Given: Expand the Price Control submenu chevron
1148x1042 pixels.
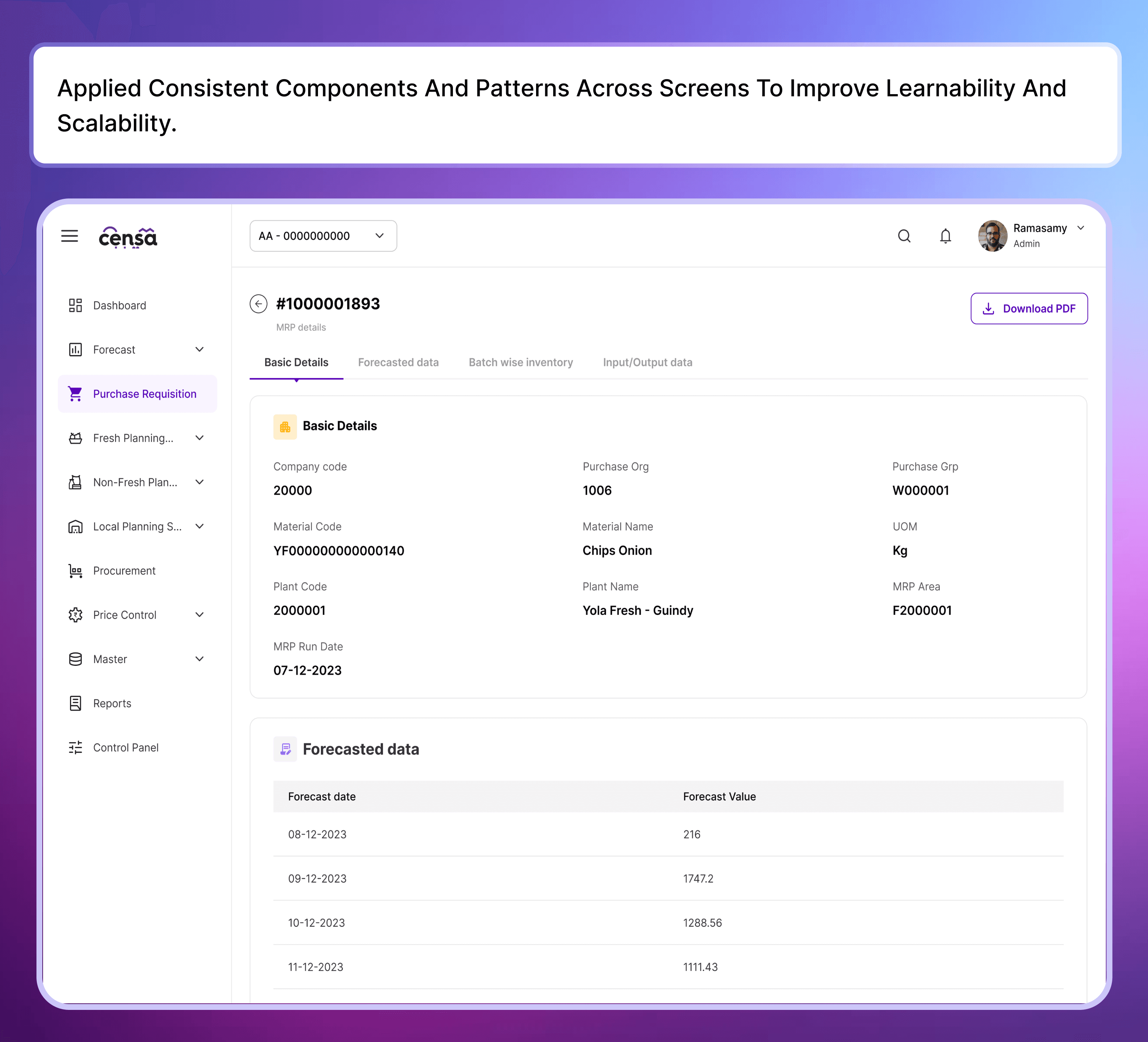Looking at the screenshot, I should [199, 615].
